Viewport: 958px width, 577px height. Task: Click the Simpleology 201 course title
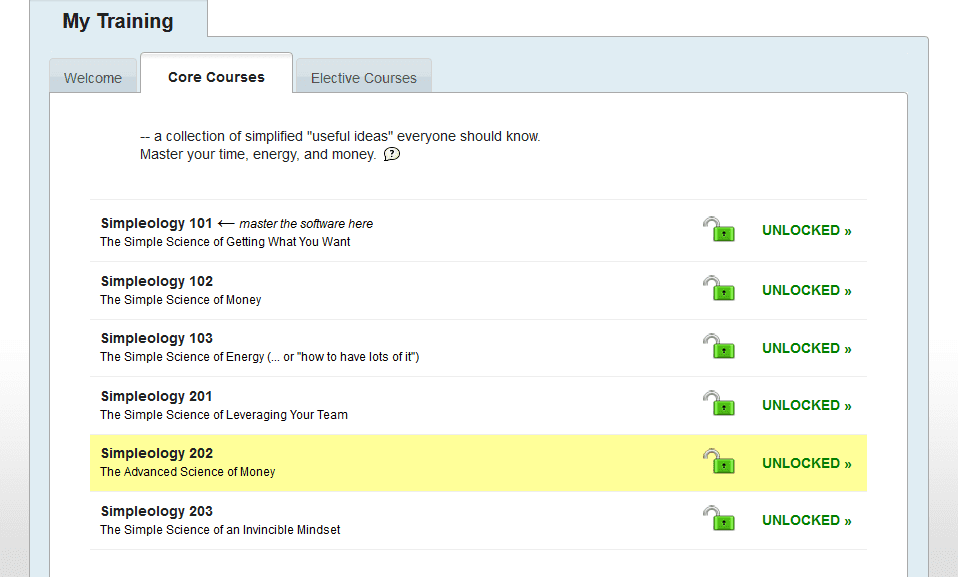point(156,396)
